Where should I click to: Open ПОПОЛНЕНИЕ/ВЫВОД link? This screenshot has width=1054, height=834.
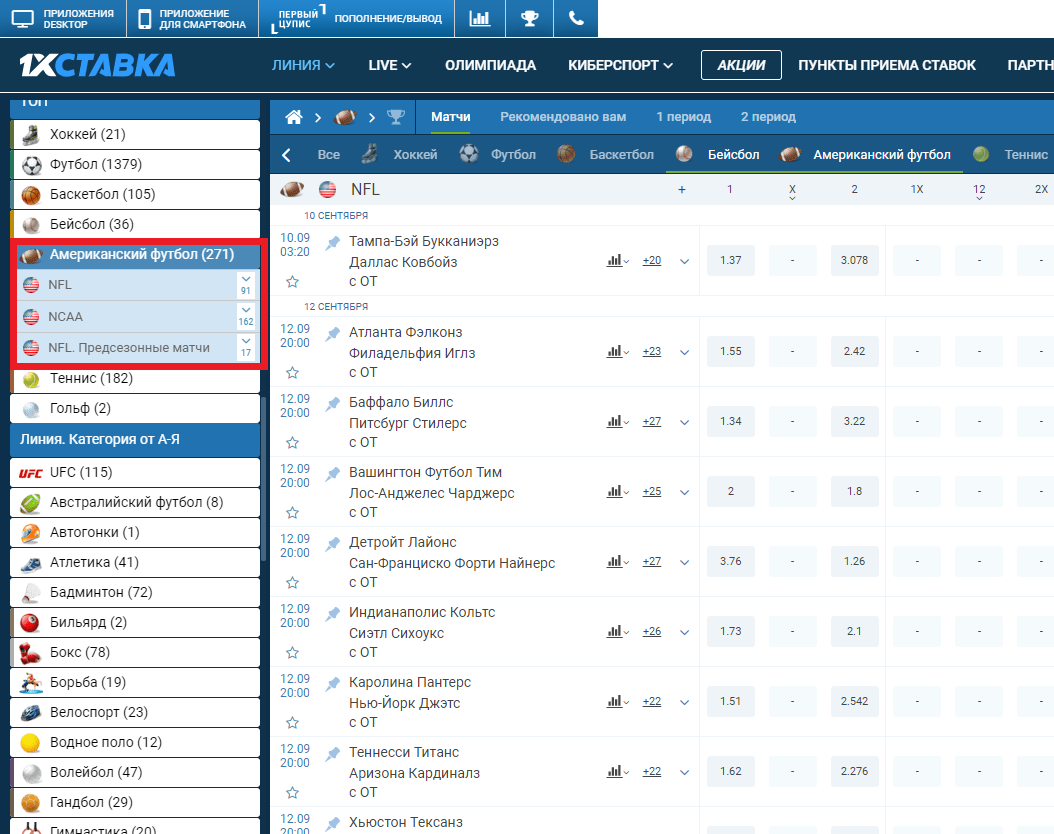388,19
